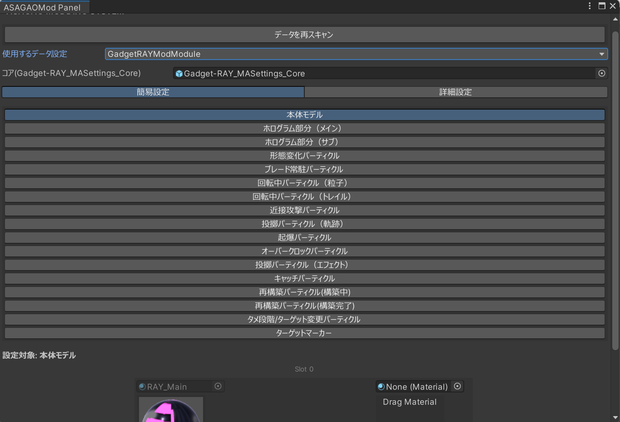Screen dimensions: 620x422
Task: Click the material sphere icon beside RAY_Main
Action: coord(142,386)
